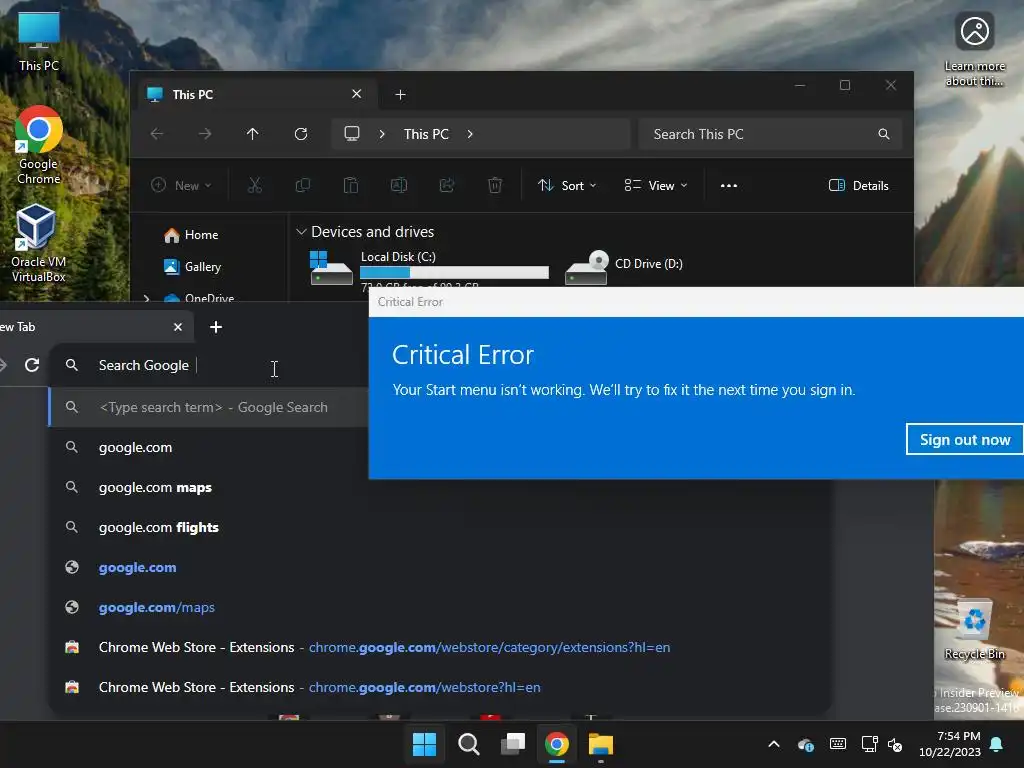1024x768 pixels.
Task: Open the See more ellipsis menu in Explorer
Action: [x=729, y=185]
